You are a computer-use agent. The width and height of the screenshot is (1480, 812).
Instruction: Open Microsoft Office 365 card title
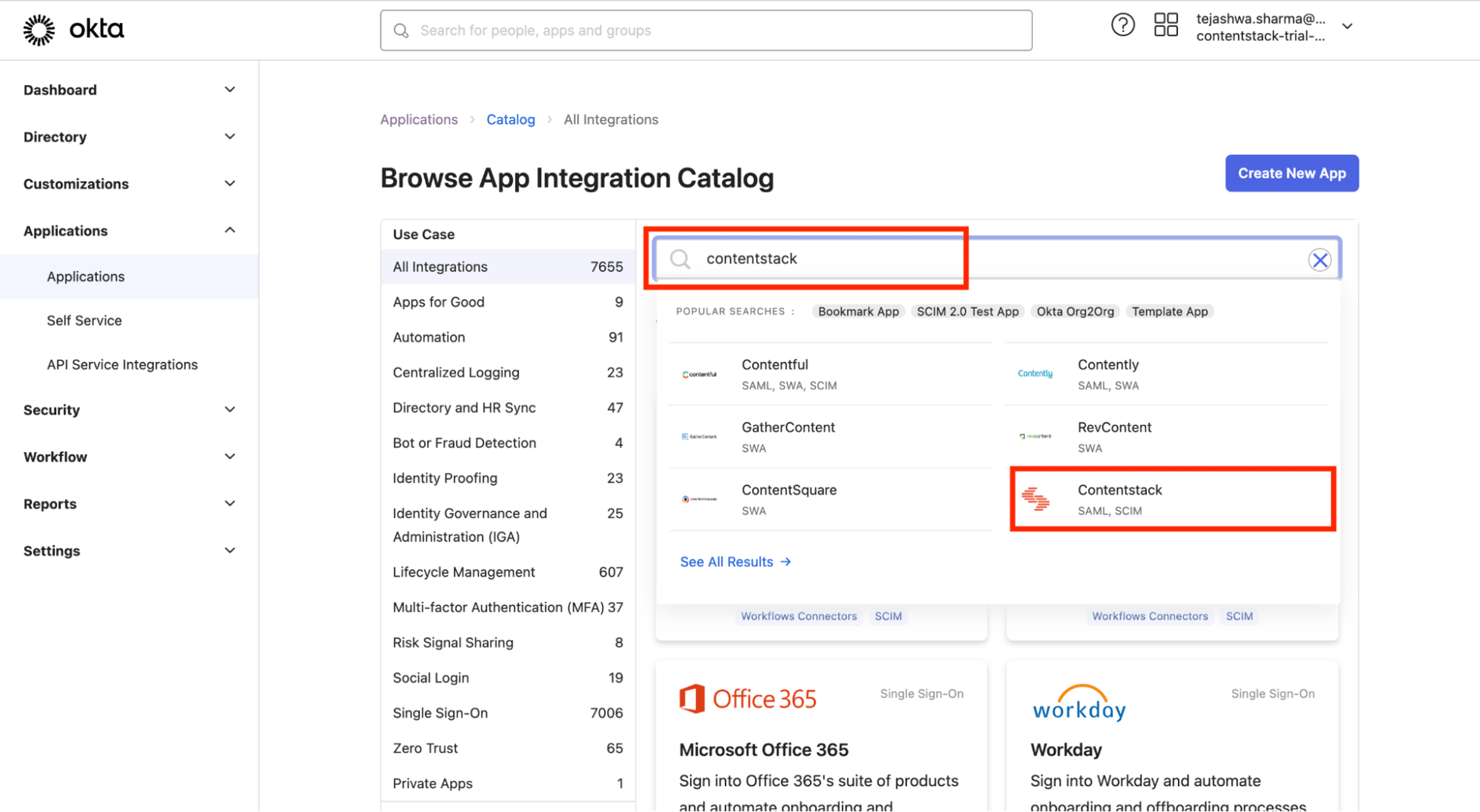click(764, 750)
